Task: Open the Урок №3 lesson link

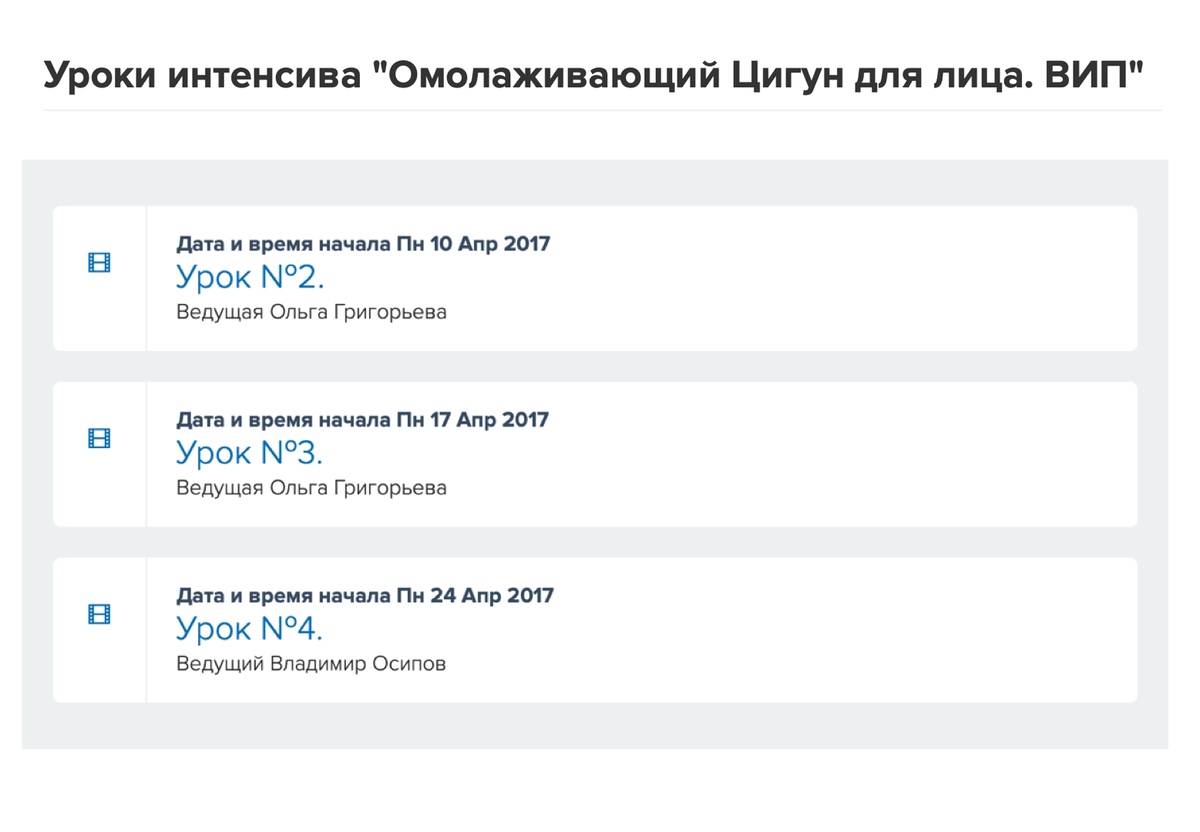Action: coord(250,453)
